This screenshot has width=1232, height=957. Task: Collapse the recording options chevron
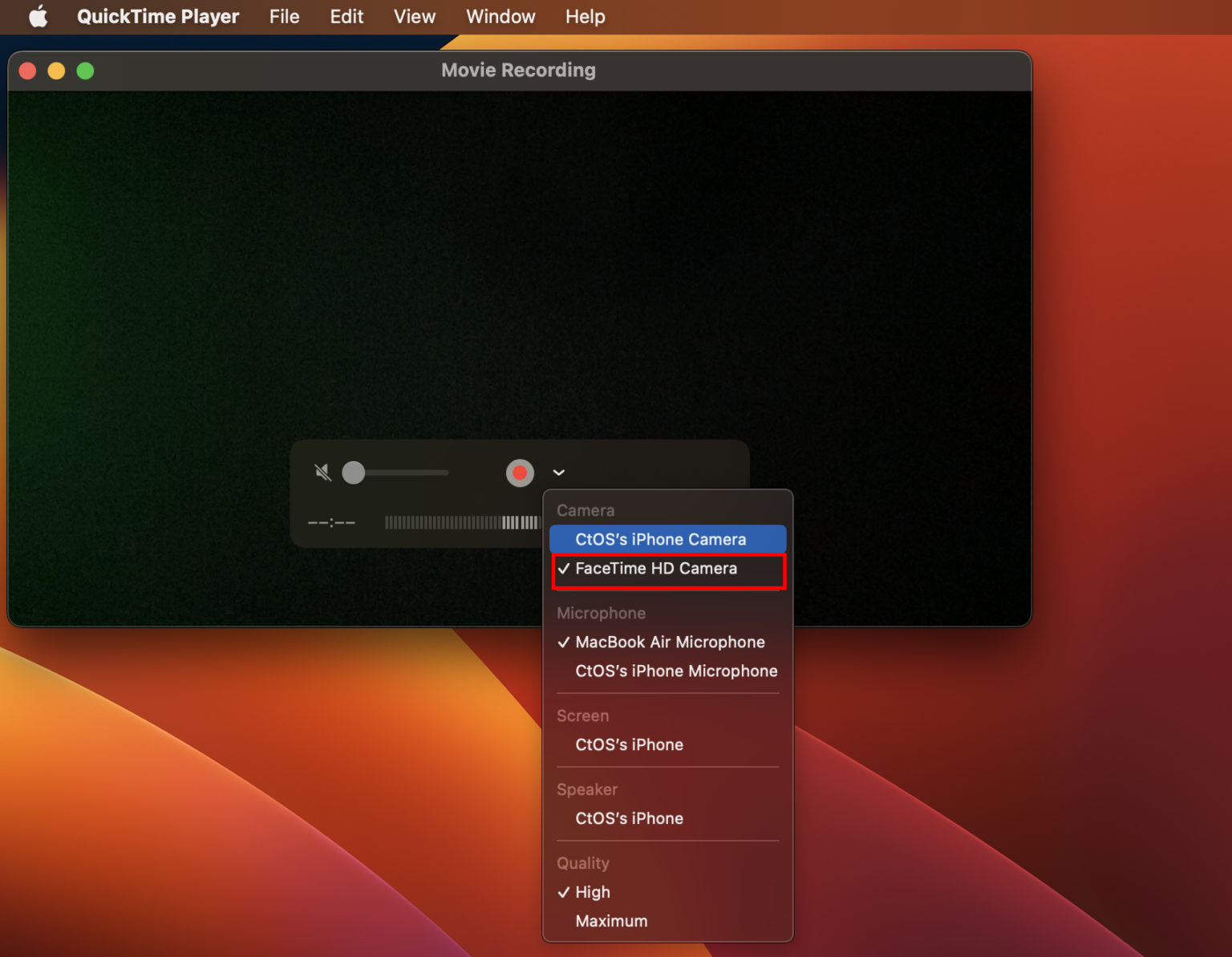[559, 472]
